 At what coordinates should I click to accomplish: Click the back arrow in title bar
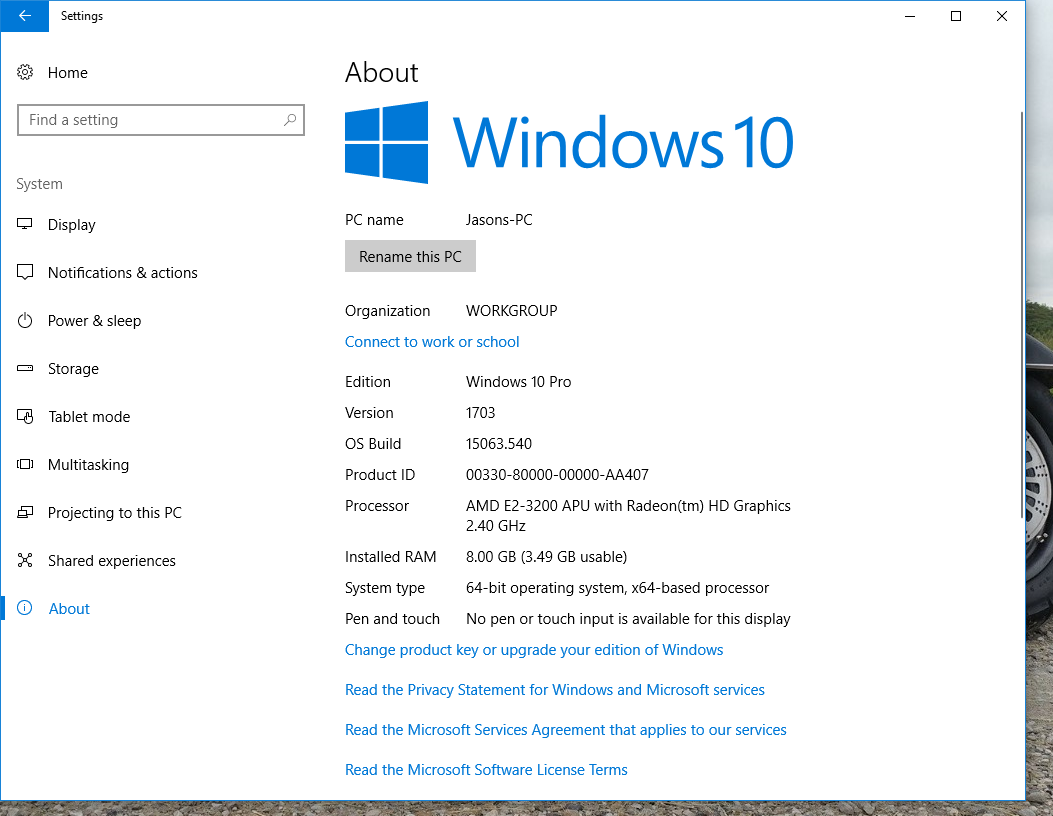pos(24,16)
